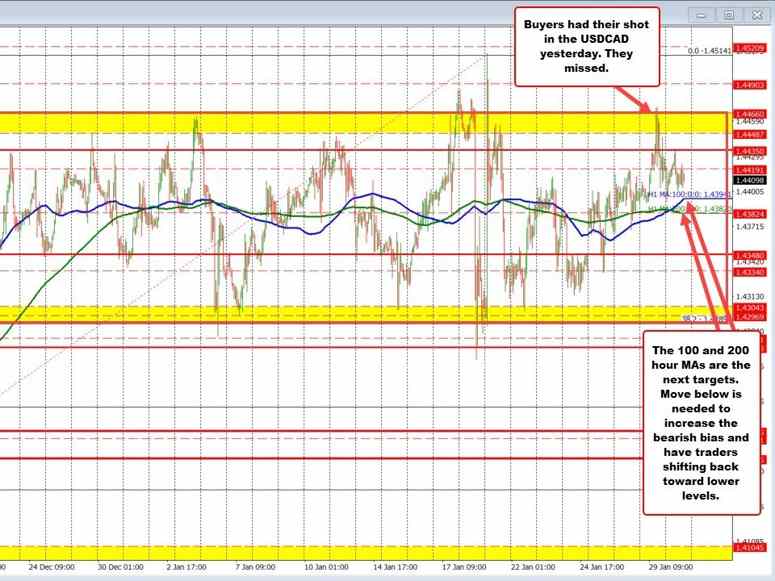Image resolution: width=775 pixels, height=581 pixels.
Task: Click the 22 Jan 01:00 time axis label
Action: [x=532, y=567]
